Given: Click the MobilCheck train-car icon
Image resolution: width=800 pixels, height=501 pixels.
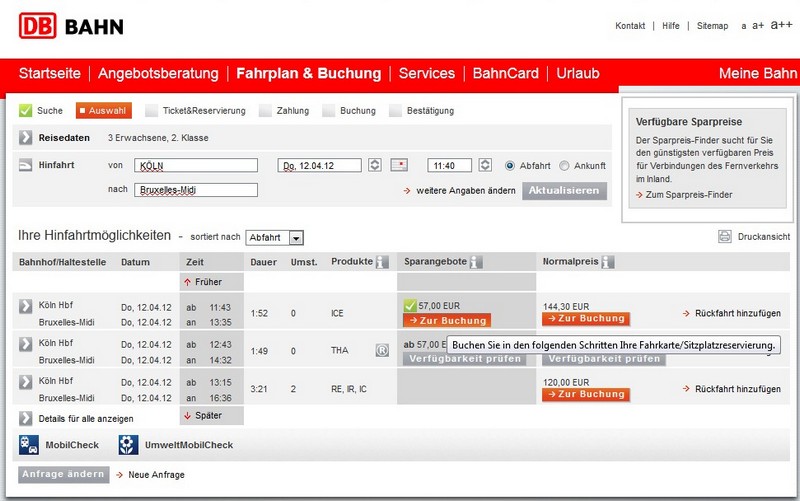Looking at the screenshot, I should tap(29, 444).
